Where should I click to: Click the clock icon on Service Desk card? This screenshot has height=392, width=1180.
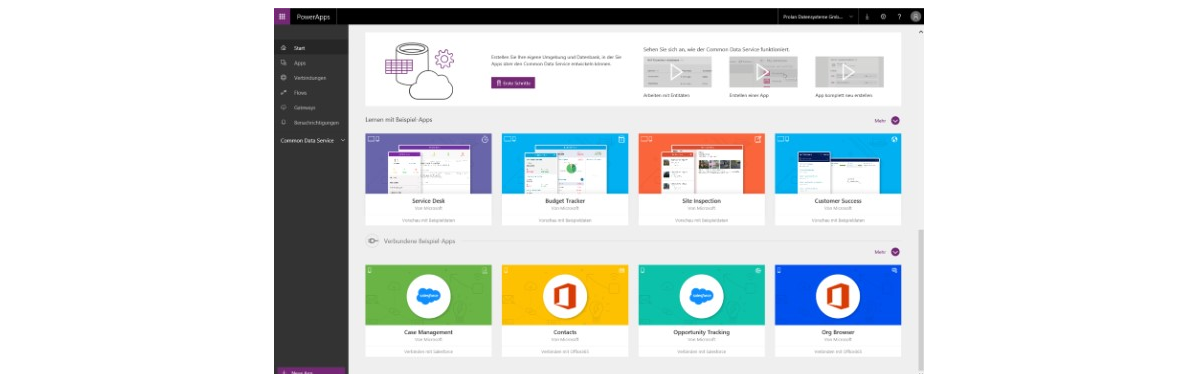click(x=485, y=139)
